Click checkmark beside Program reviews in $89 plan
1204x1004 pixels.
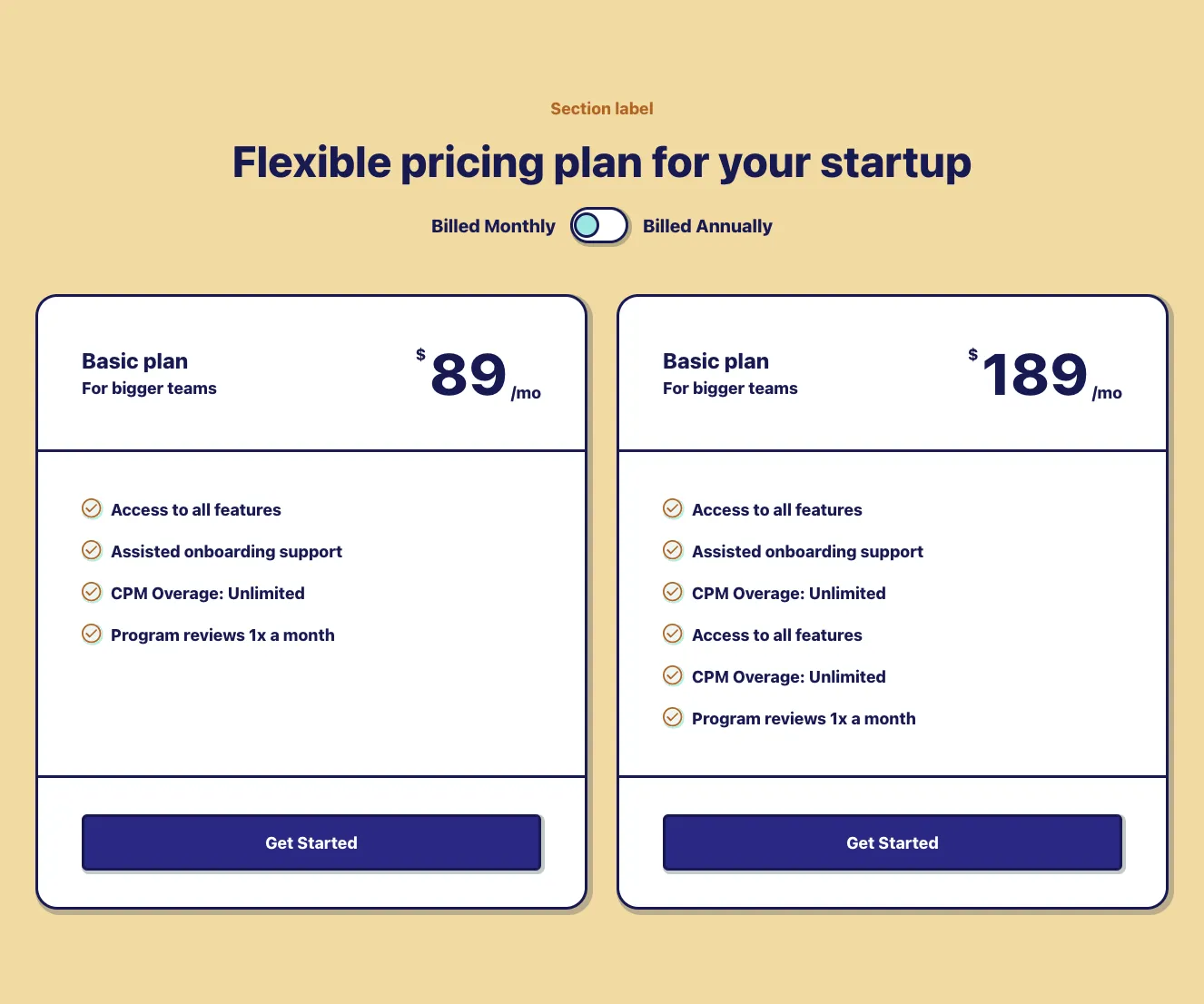(x=92, y=634)
